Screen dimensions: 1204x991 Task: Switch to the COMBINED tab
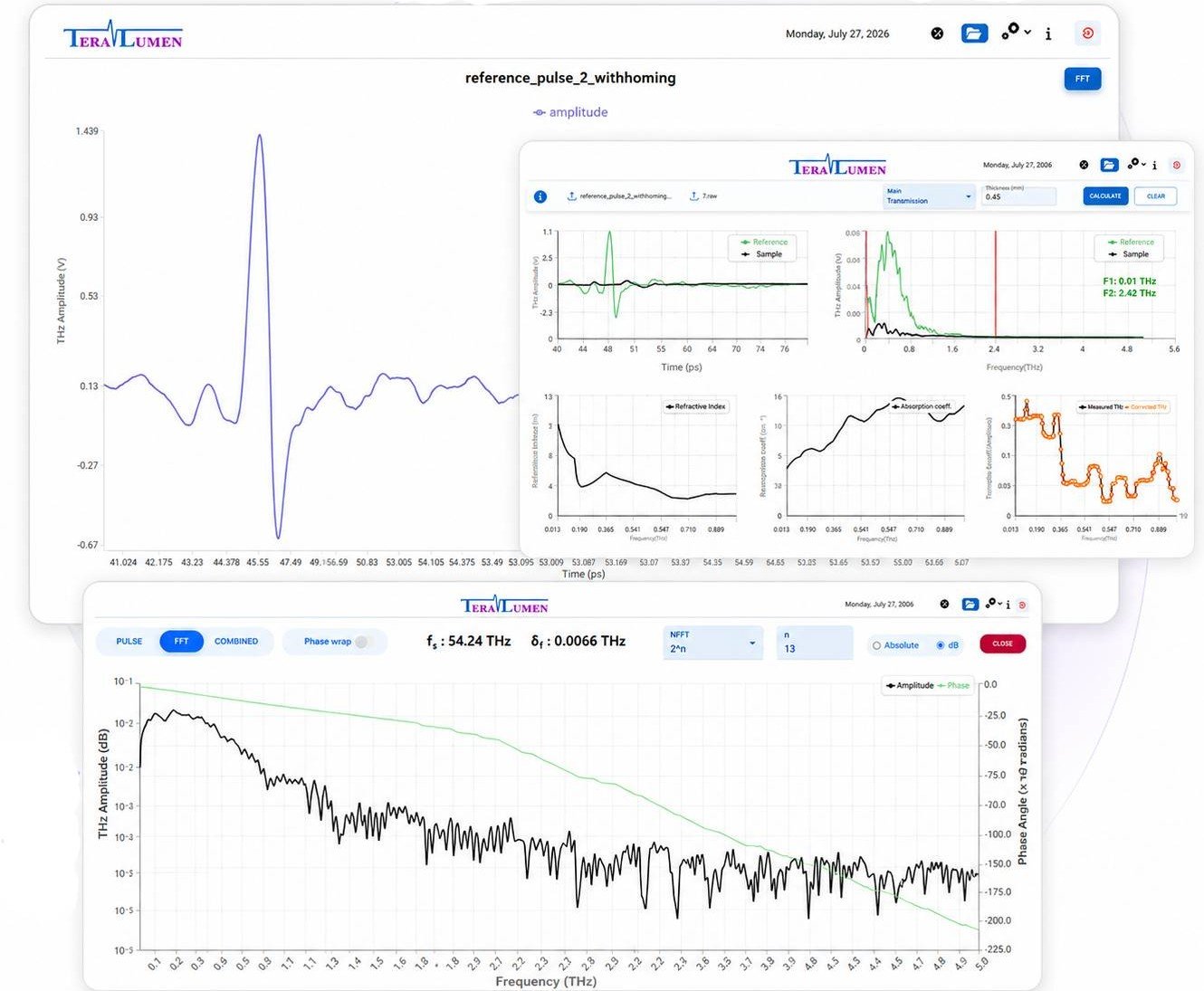236,642
